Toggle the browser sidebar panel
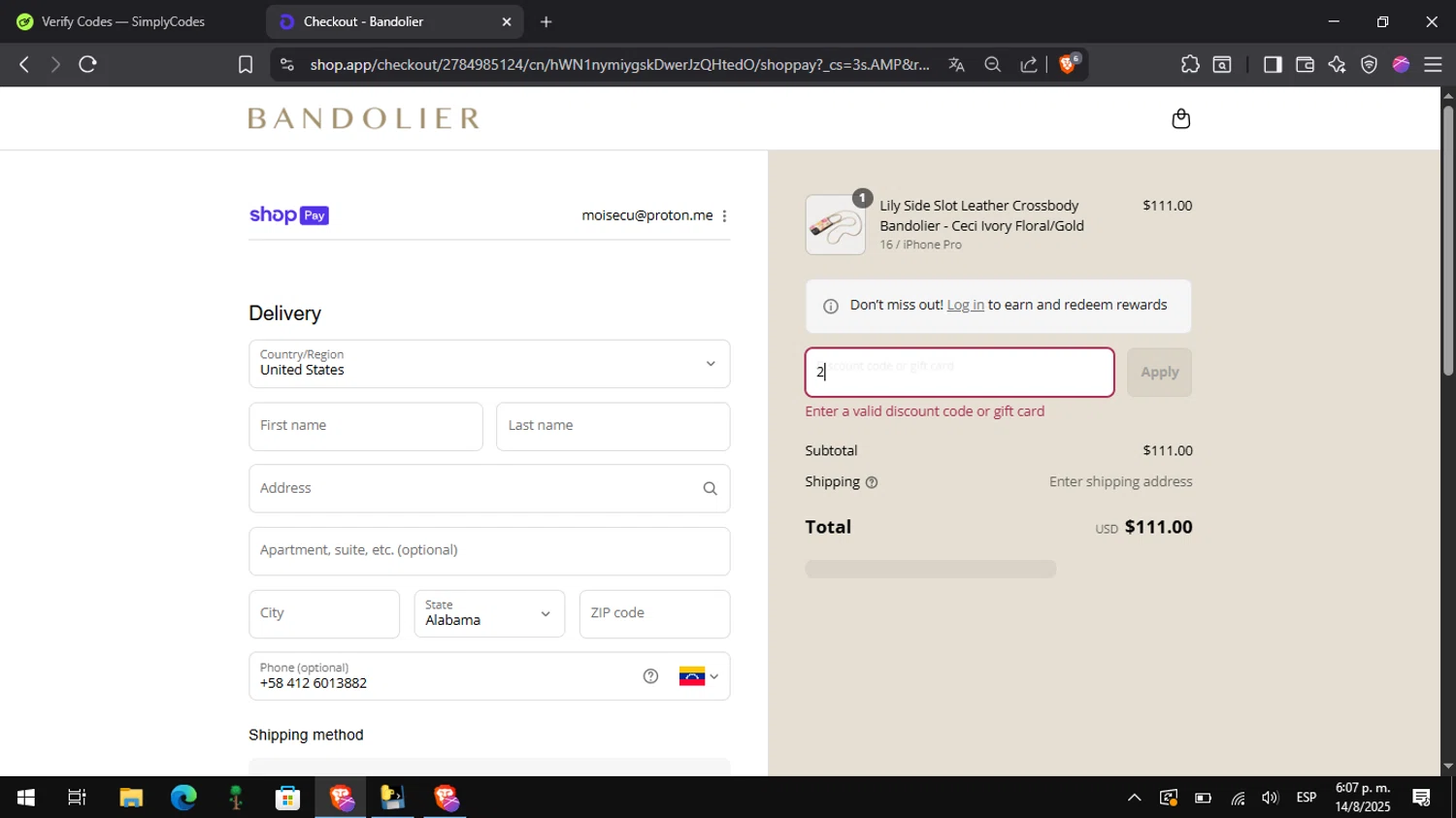 [1273, 64]
